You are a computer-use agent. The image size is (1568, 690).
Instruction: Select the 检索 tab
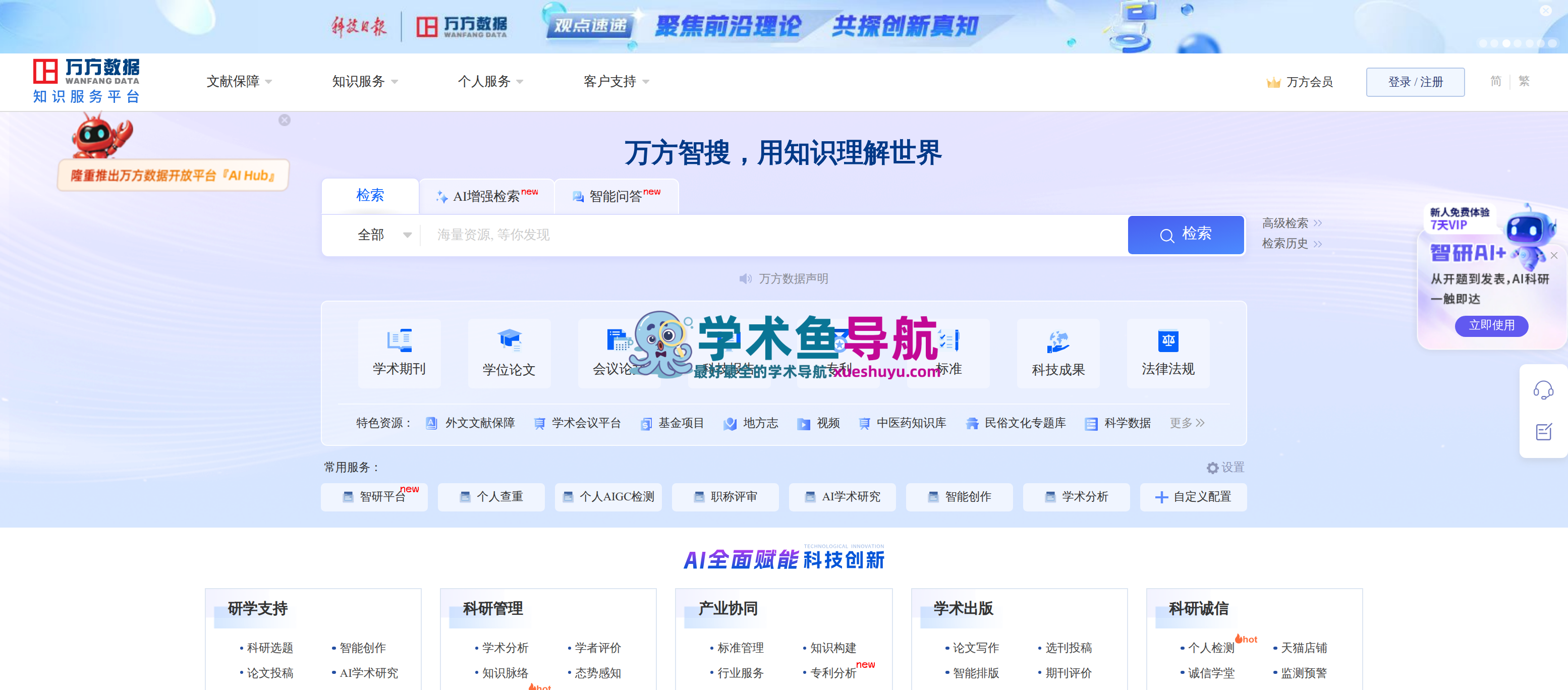370,195
